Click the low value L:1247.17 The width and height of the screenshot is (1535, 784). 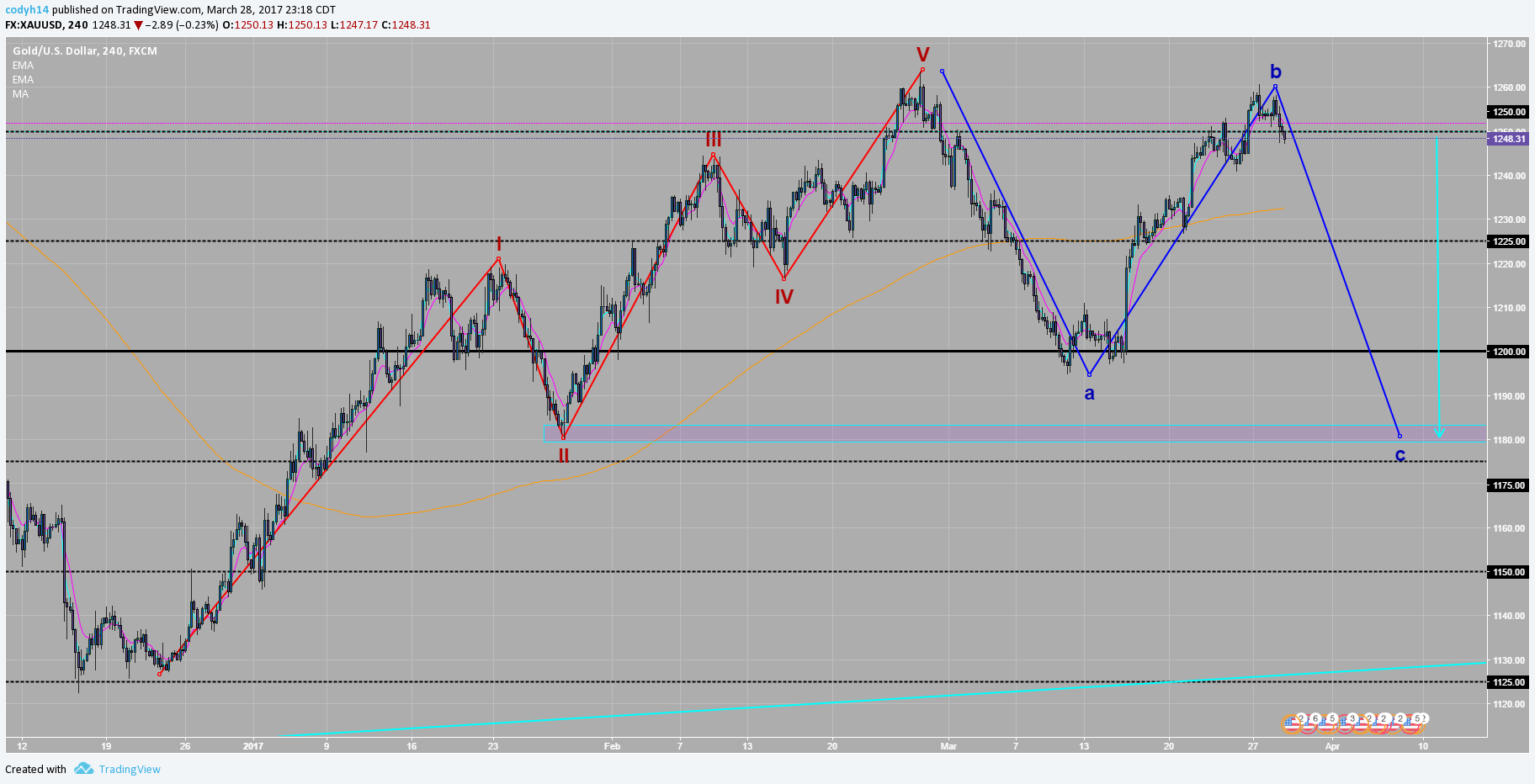click(353, 25)
